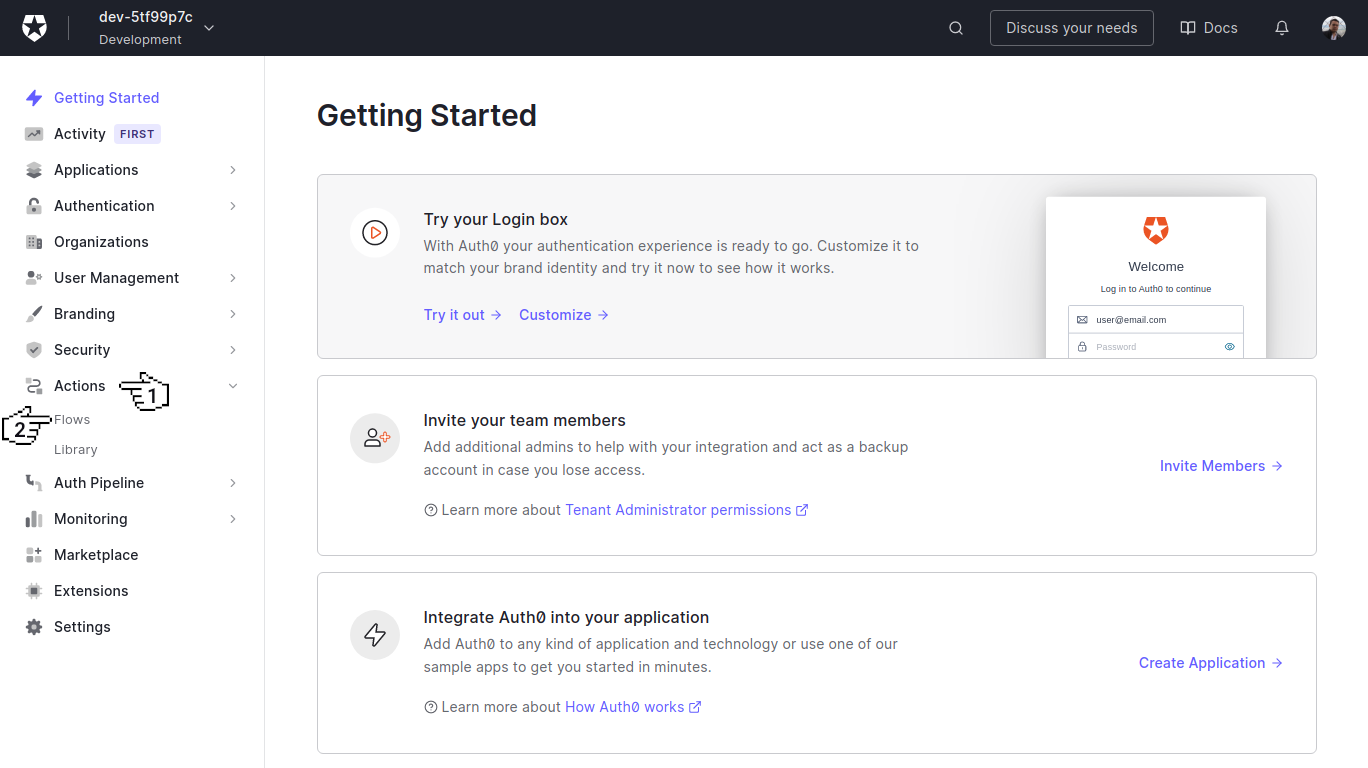Open Tenant Administrator permissions documentation
Image resolution: width=1368 pixels, height=768 pixels.
[x=678, y=509]
